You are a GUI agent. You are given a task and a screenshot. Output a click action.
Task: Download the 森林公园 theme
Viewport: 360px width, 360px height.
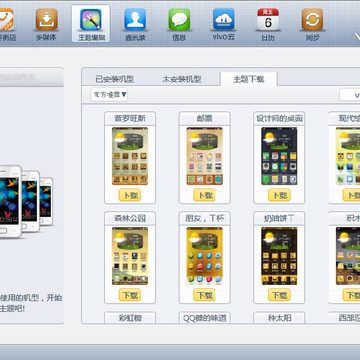[130, 295]
